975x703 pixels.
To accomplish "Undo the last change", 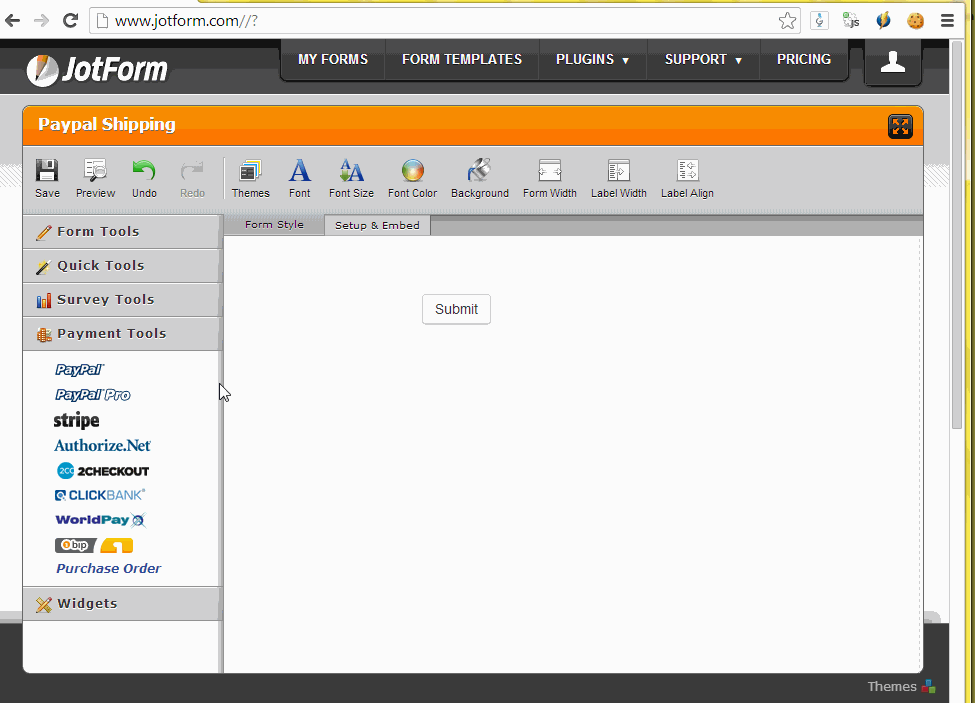I will (144, 172).
